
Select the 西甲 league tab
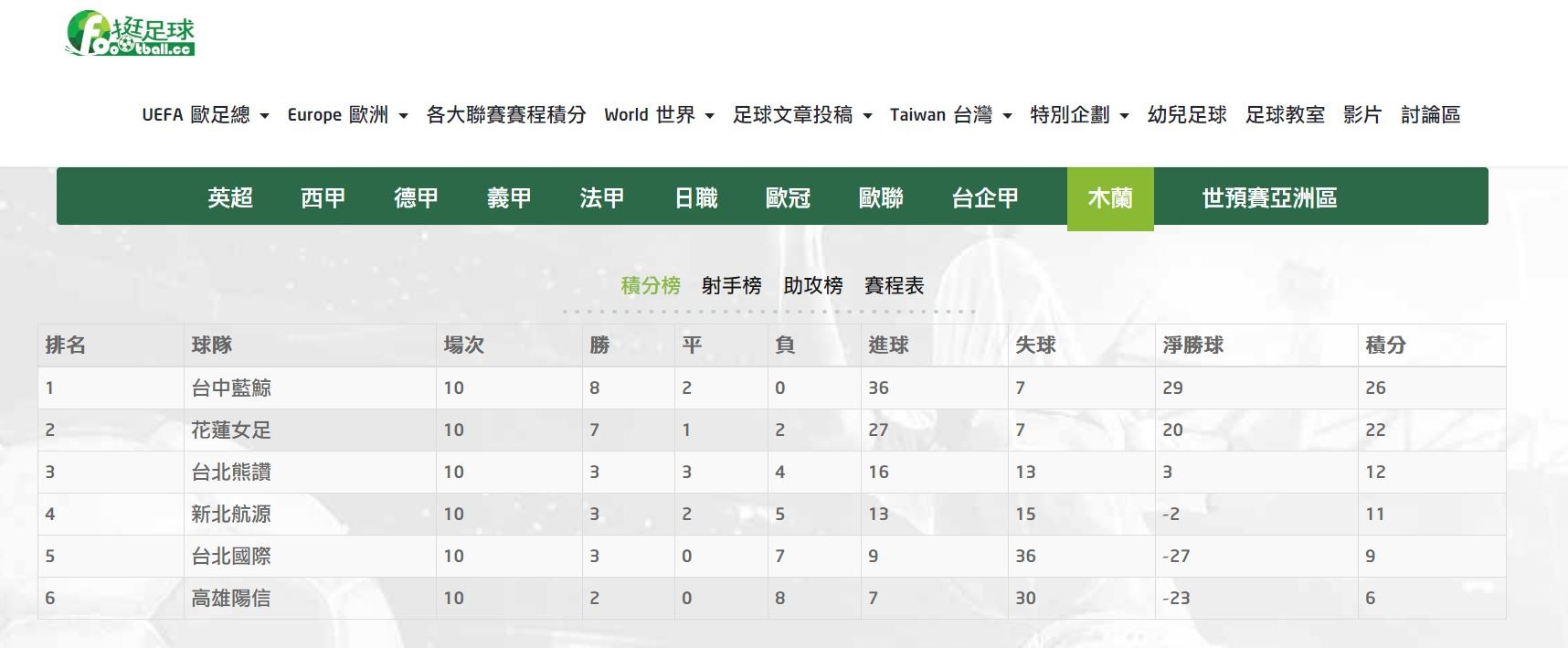[x=323, y=197]
